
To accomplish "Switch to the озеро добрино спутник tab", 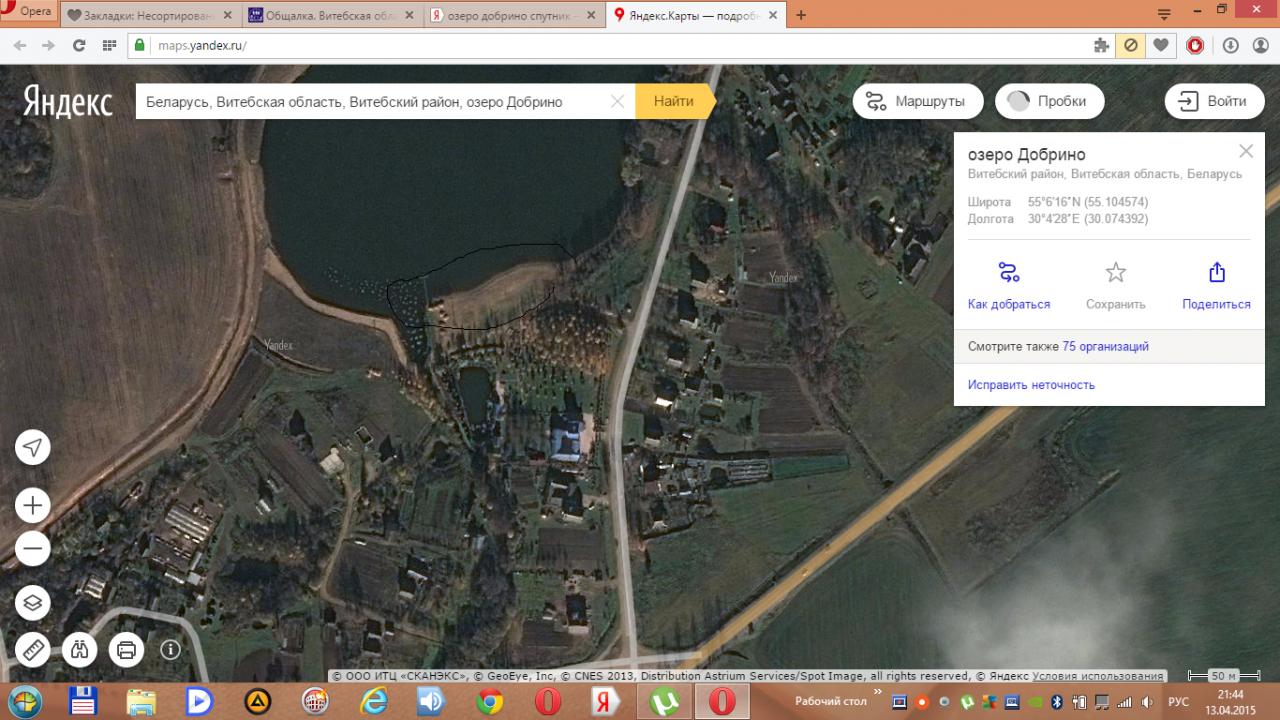I will 505,15.
